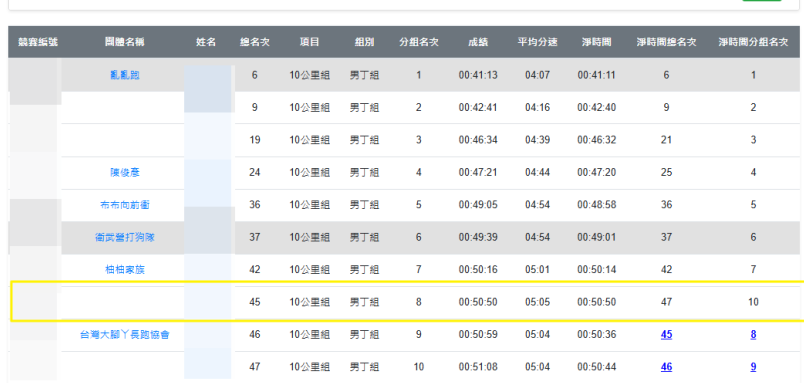Select the net time 00:50:14
The width and height of the screenshot is (804, 383).
[596, 269]
